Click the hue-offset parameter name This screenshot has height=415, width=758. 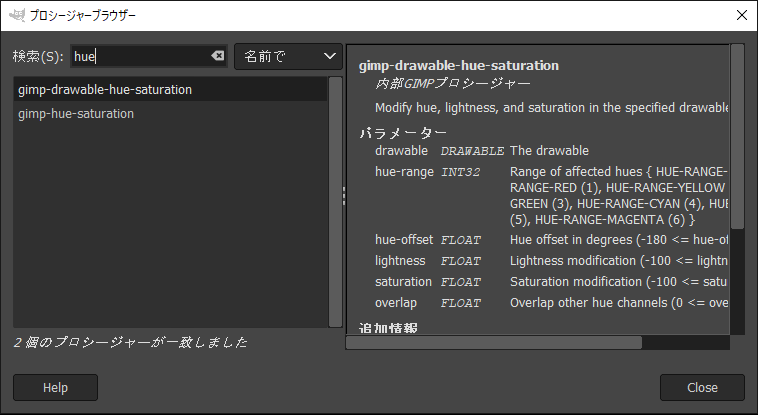point(404,239)
